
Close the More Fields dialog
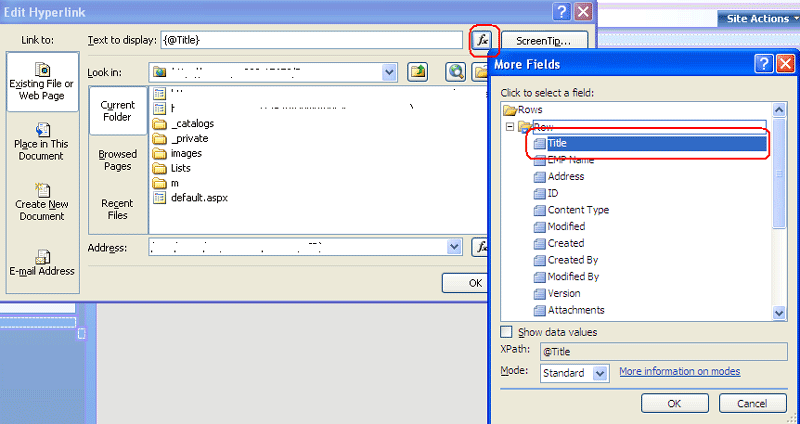785,64
